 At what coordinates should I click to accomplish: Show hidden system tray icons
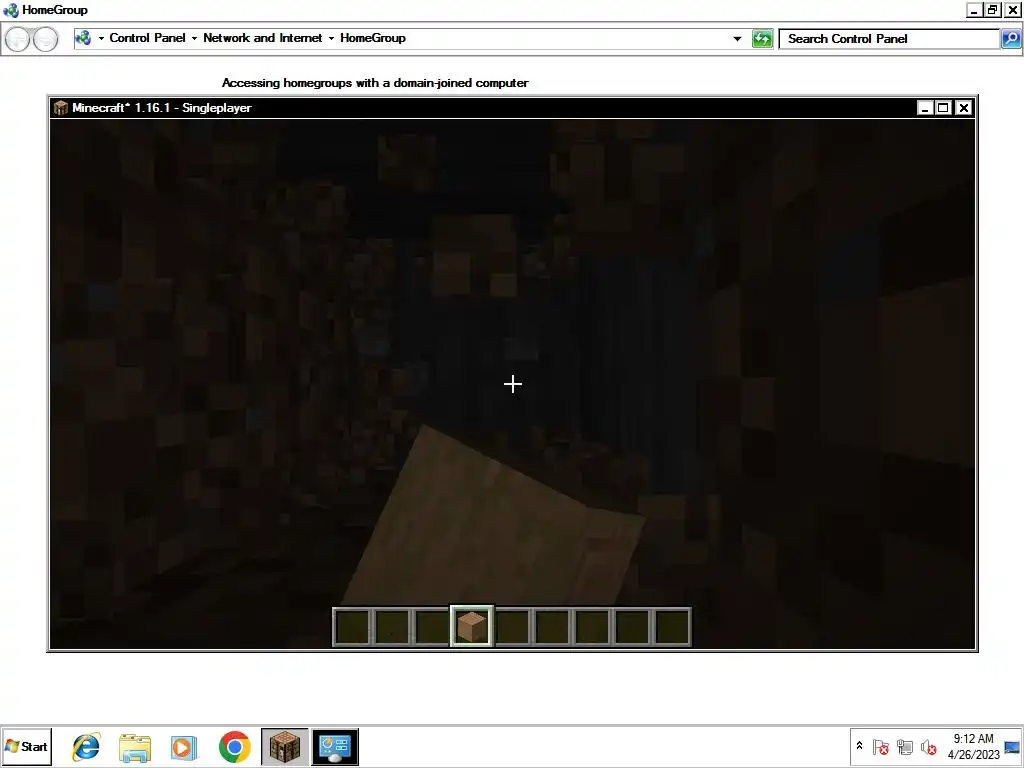pos(859,746)
